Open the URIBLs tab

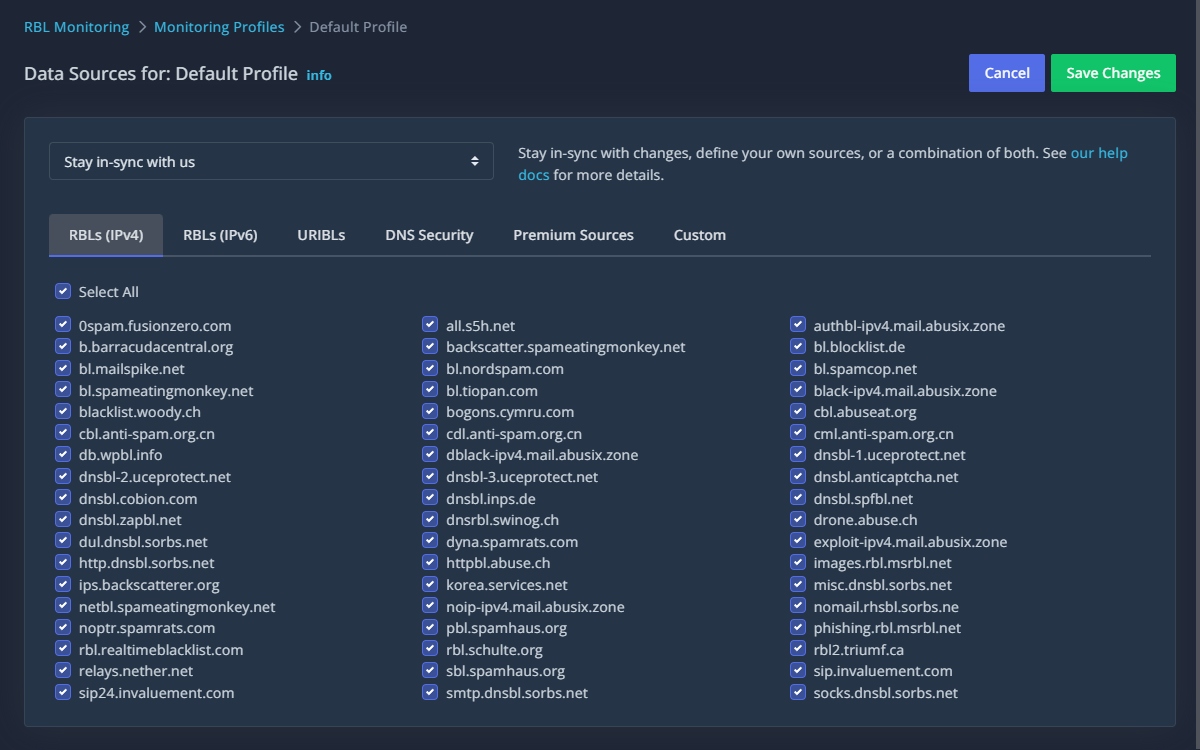click(x=321, y=234)
